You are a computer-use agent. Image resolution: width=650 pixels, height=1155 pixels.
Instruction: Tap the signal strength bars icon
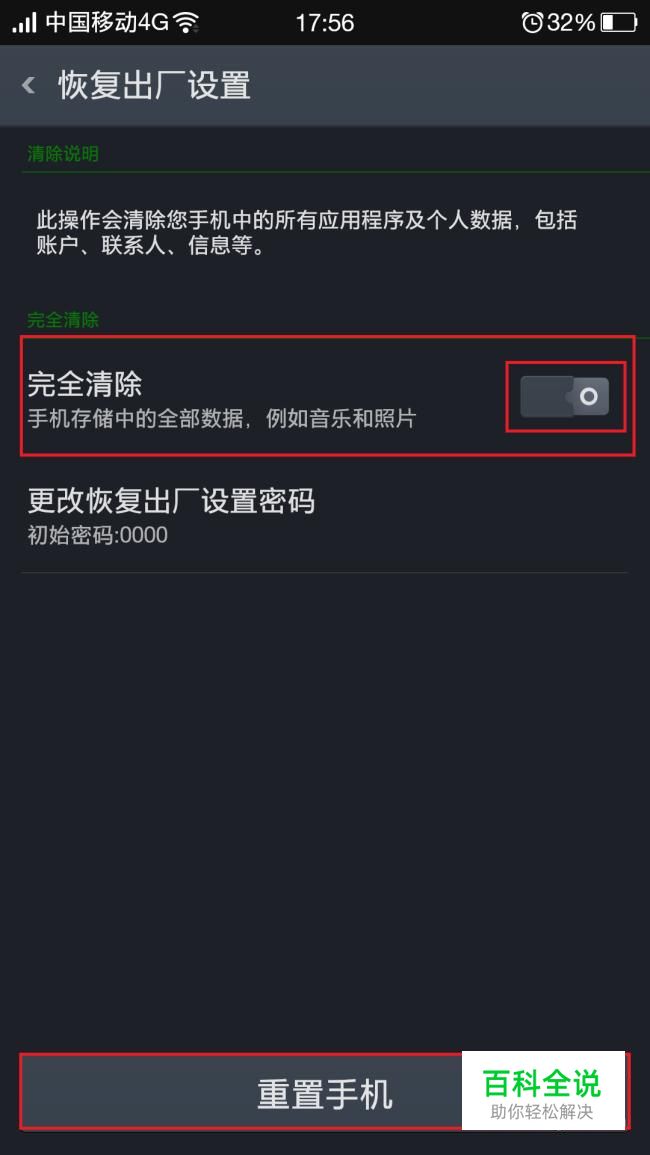click(24, 23)
